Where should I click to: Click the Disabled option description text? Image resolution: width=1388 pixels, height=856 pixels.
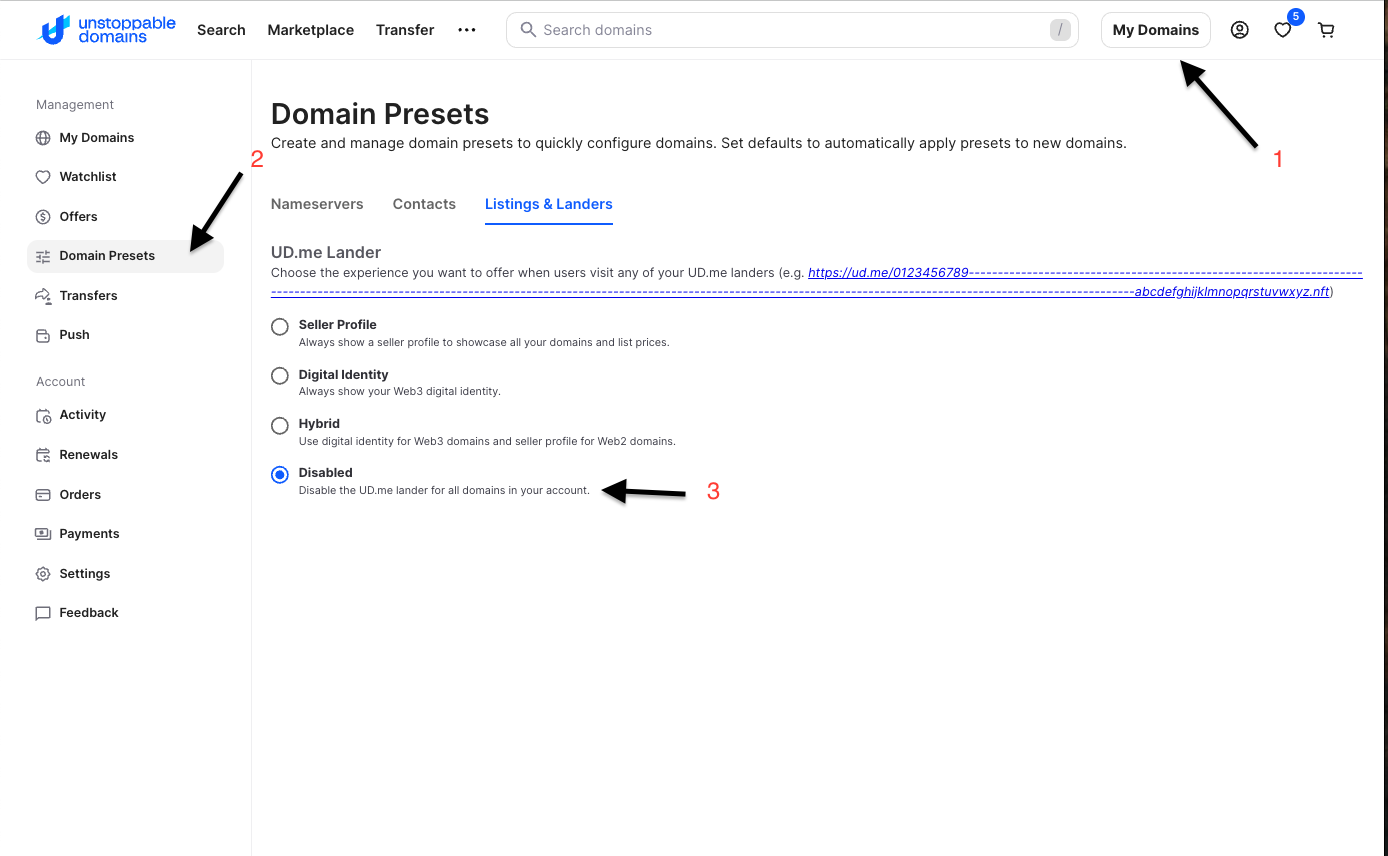tap(445, 490)
